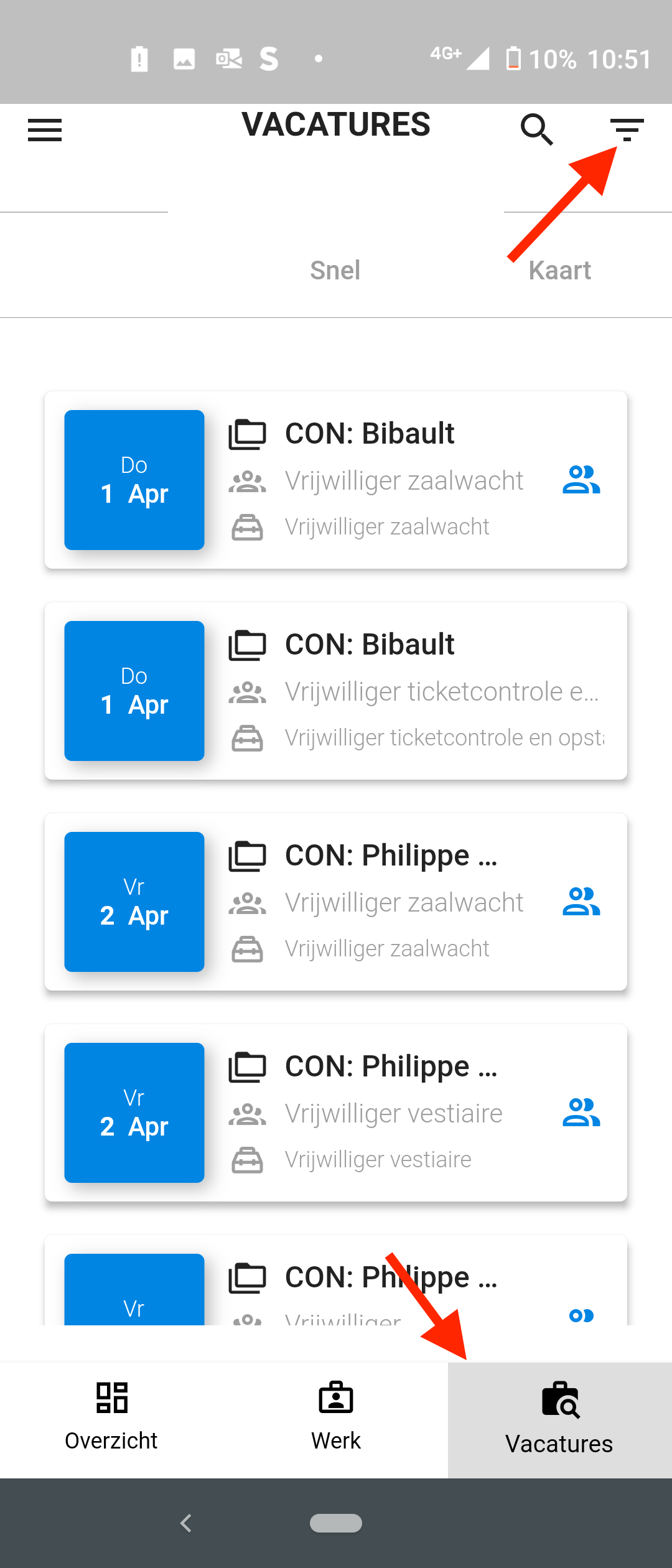Open the hamburger navigation menu

click(45, 130)
